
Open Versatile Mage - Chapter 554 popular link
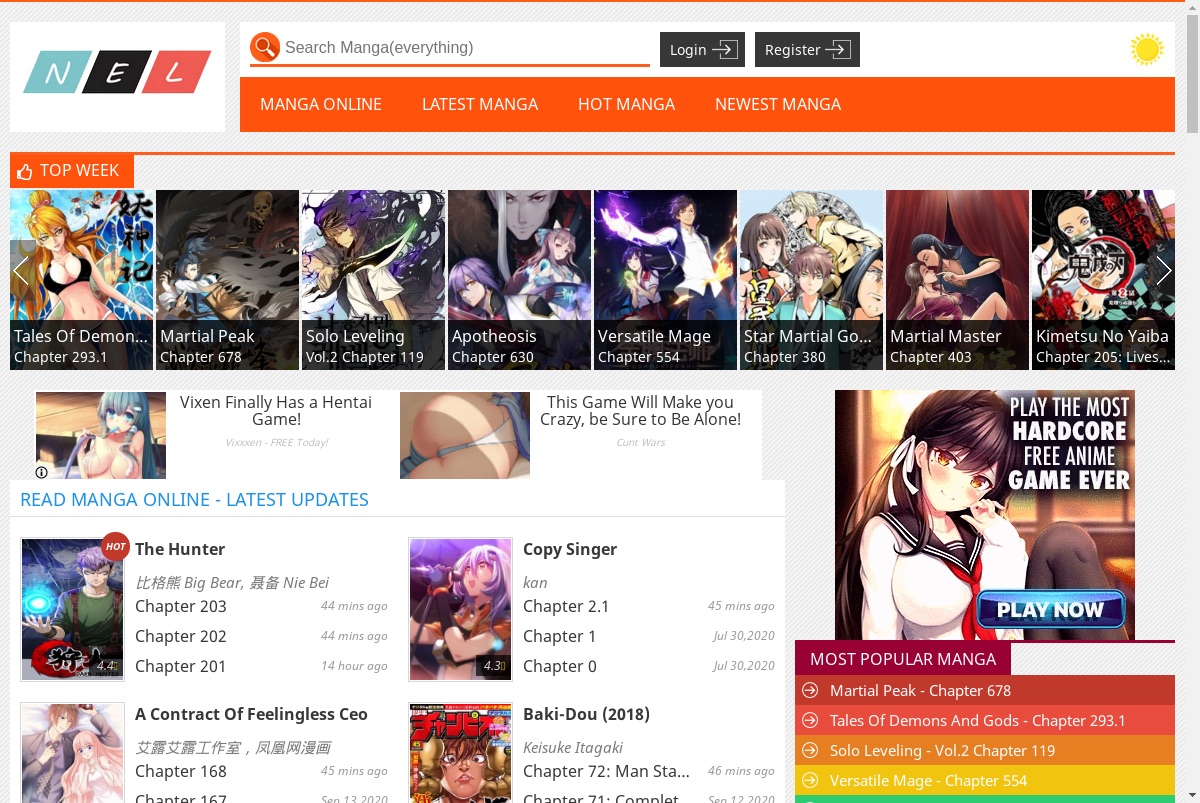pyautogui.click(x=928, y=781)
